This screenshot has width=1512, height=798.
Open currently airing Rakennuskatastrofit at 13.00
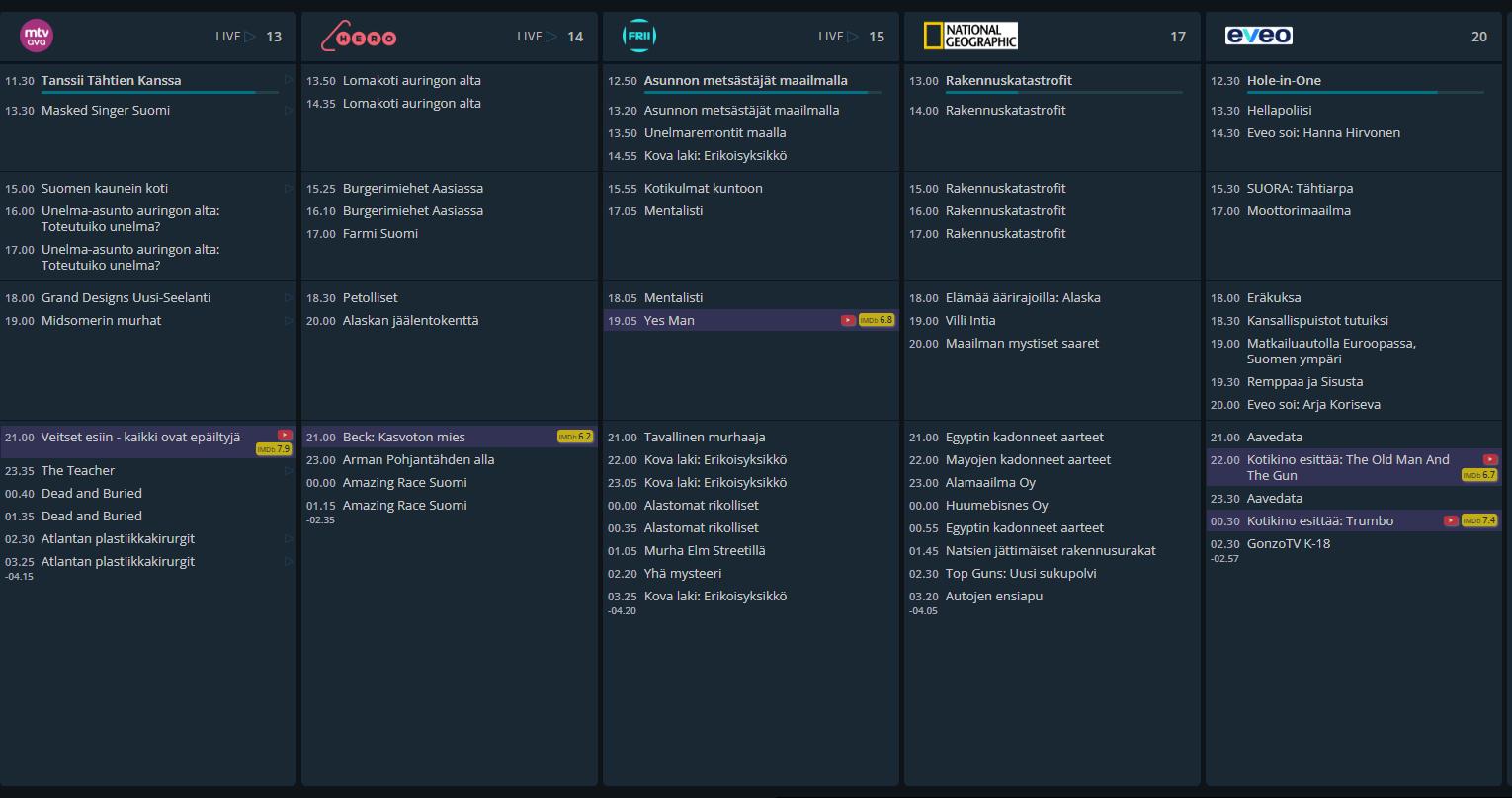click(1008, 81)
